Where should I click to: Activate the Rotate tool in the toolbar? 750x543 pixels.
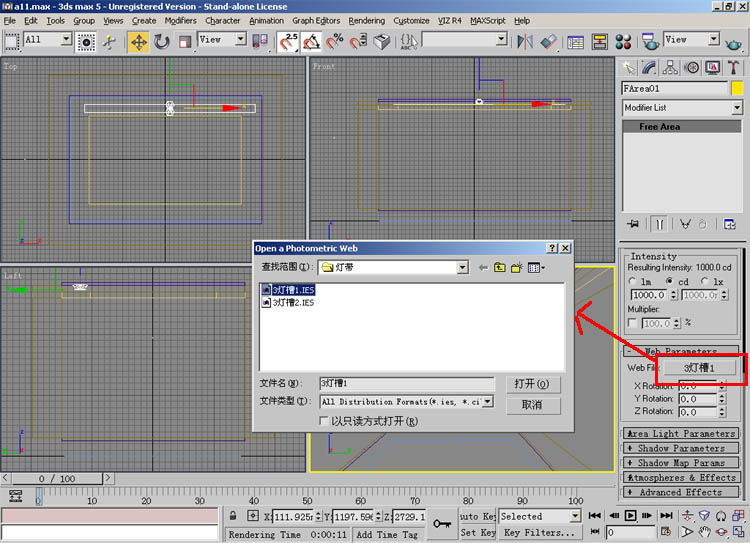[161, 41]
